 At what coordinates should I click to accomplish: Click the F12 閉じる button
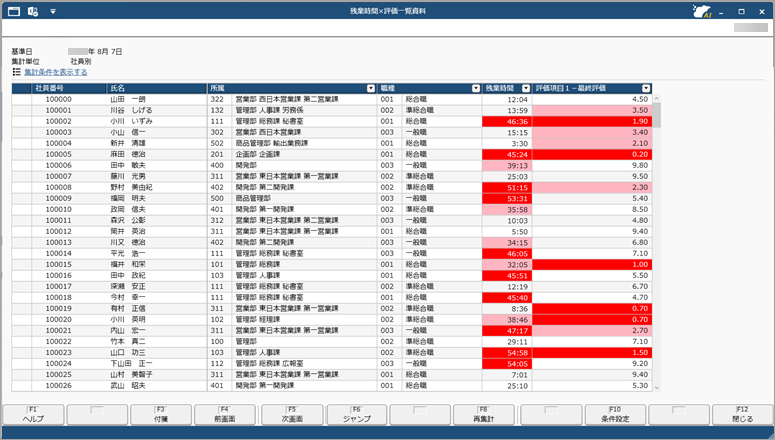coord(742,414)
